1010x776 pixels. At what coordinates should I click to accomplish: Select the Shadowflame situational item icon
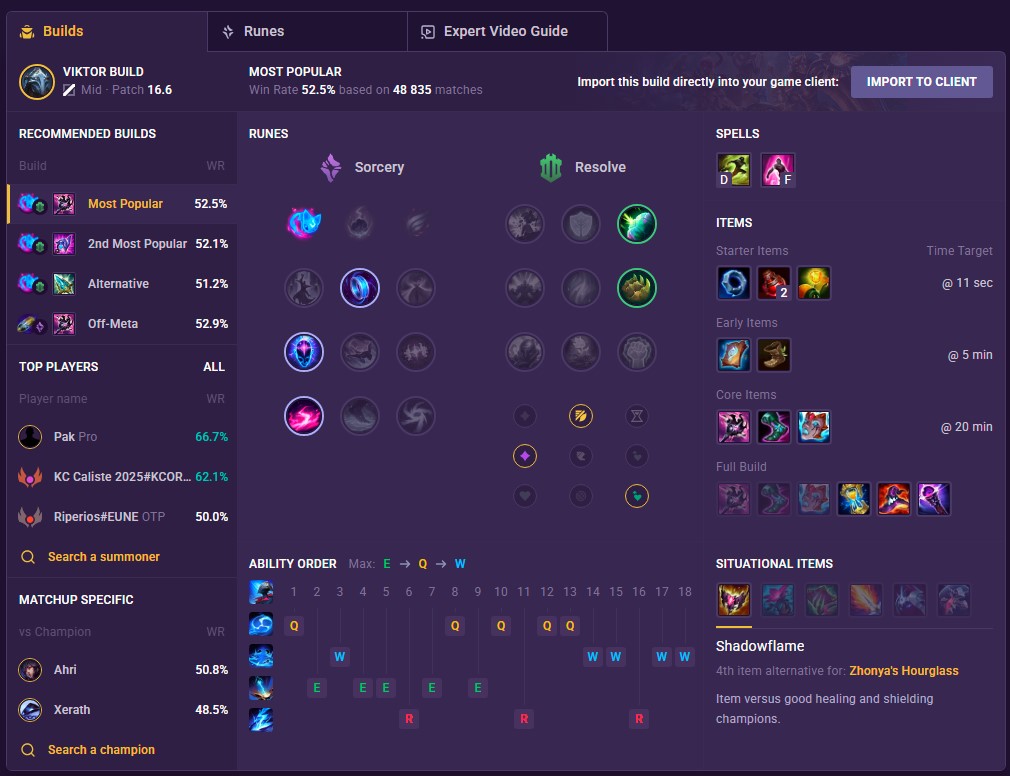point(734,600)
